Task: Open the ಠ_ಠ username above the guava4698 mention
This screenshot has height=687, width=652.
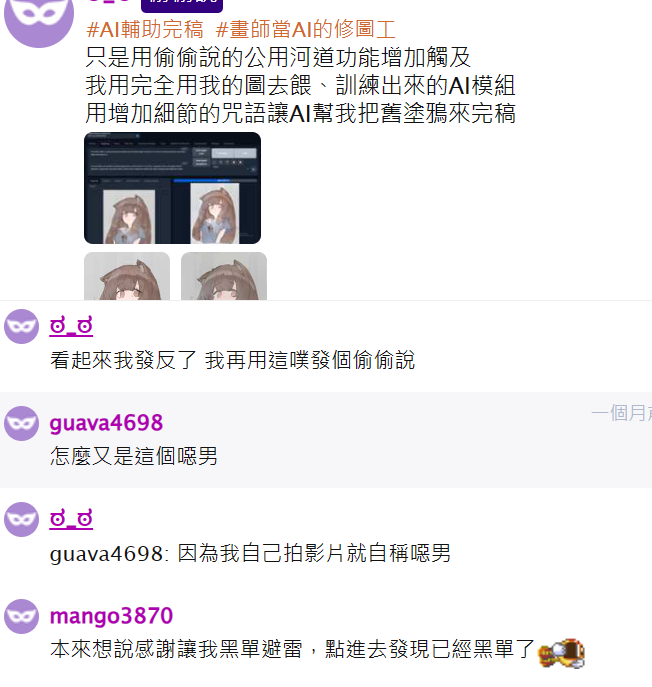Action: (x=71, y=519)
